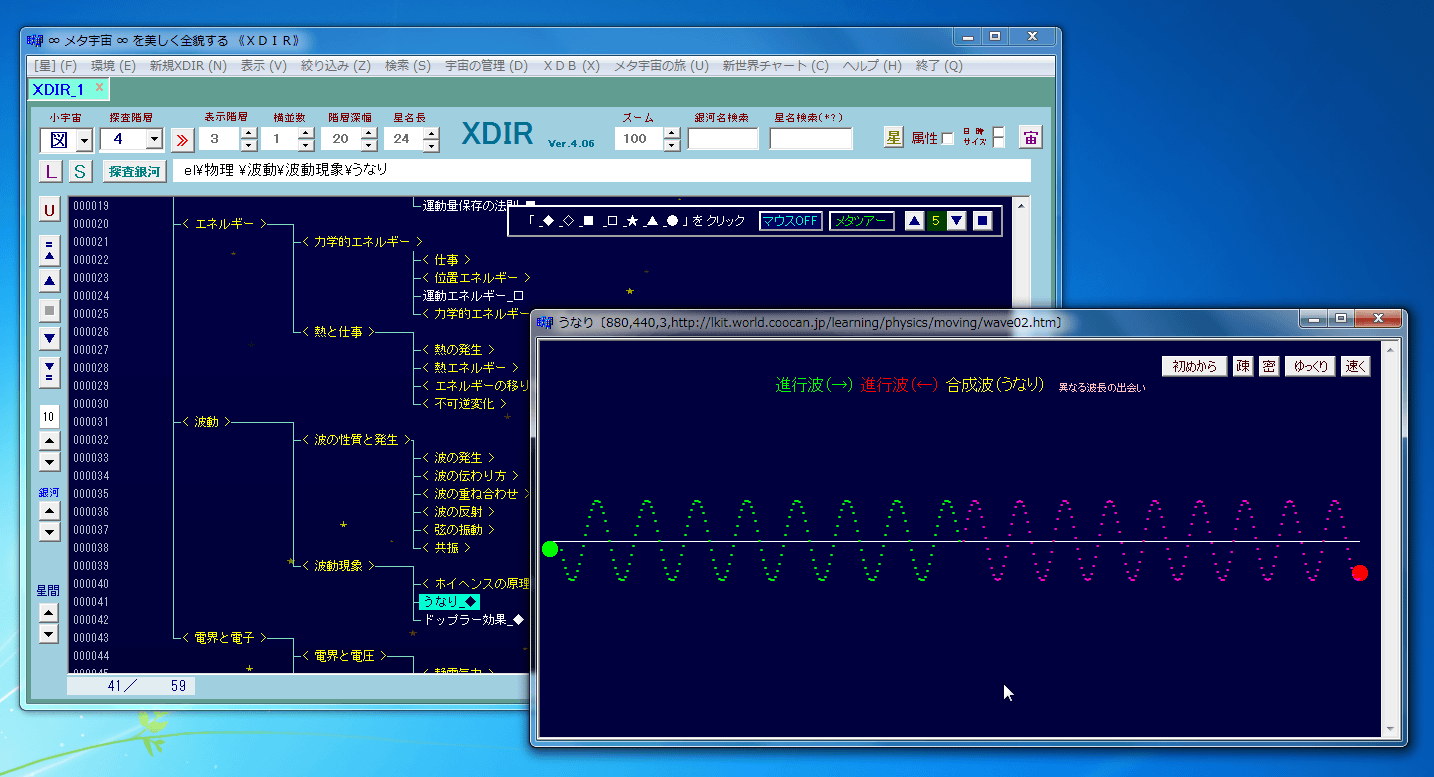
Task: Click the gray square stop icon in sidebar
Action: tap(49, 311)
